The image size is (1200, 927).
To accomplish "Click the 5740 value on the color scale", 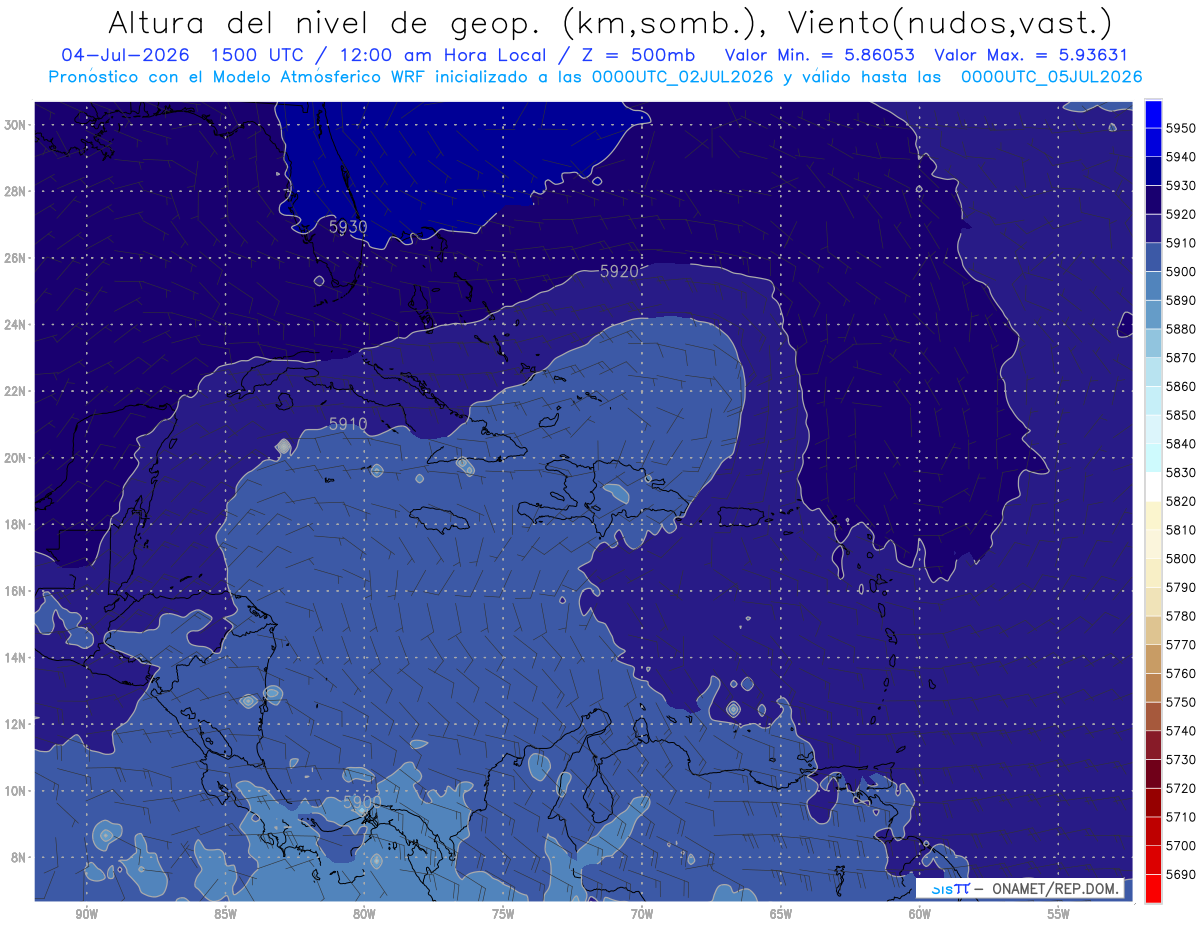I will (1181, 731).
